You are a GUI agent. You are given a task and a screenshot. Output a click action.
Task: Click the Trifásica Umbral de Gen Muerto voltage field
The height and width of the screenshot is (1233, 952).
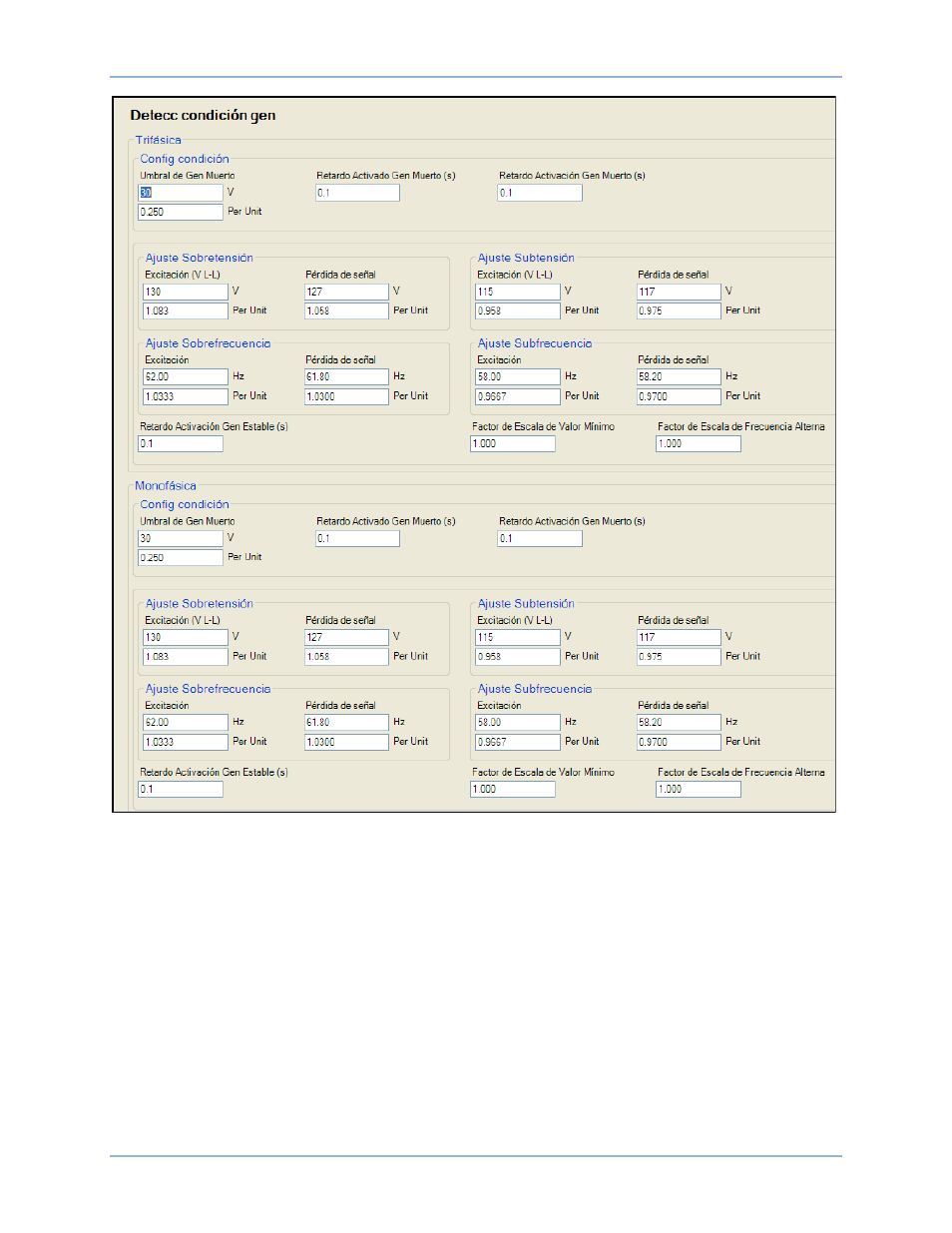click(181, 193)
